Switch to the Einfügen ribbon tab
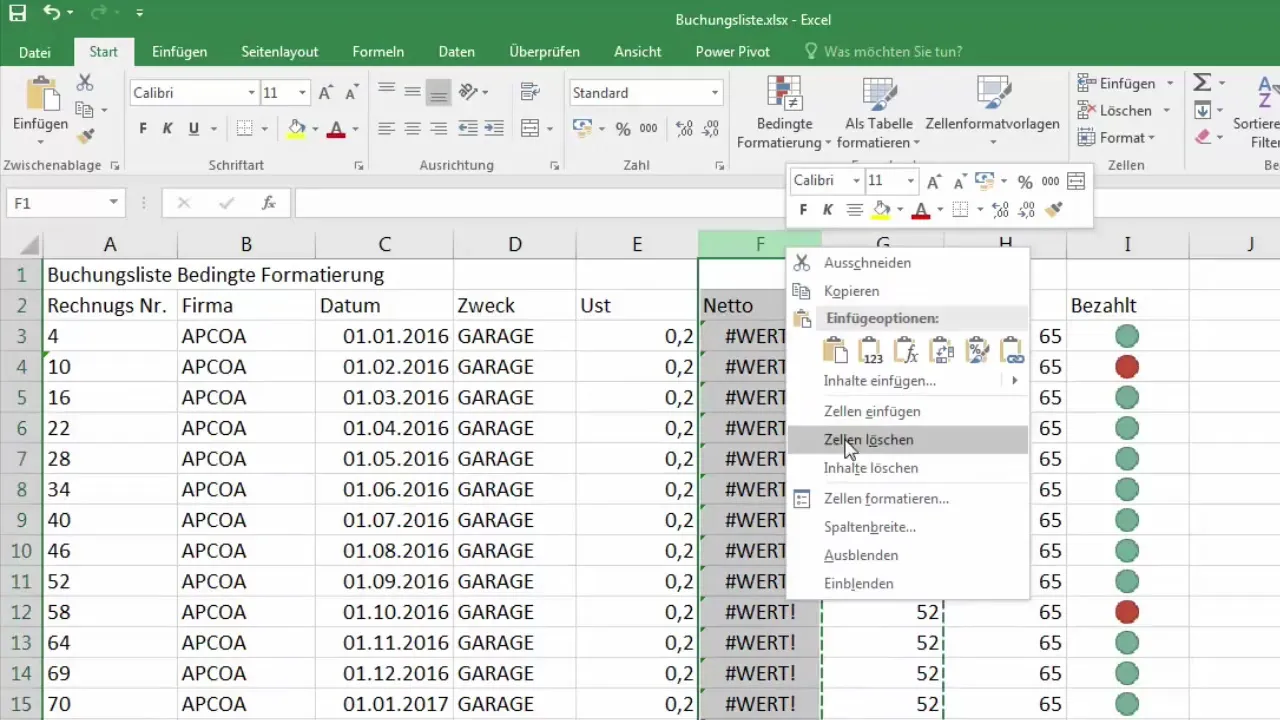This screenshot has height=720, width=1280. point(180,52)
